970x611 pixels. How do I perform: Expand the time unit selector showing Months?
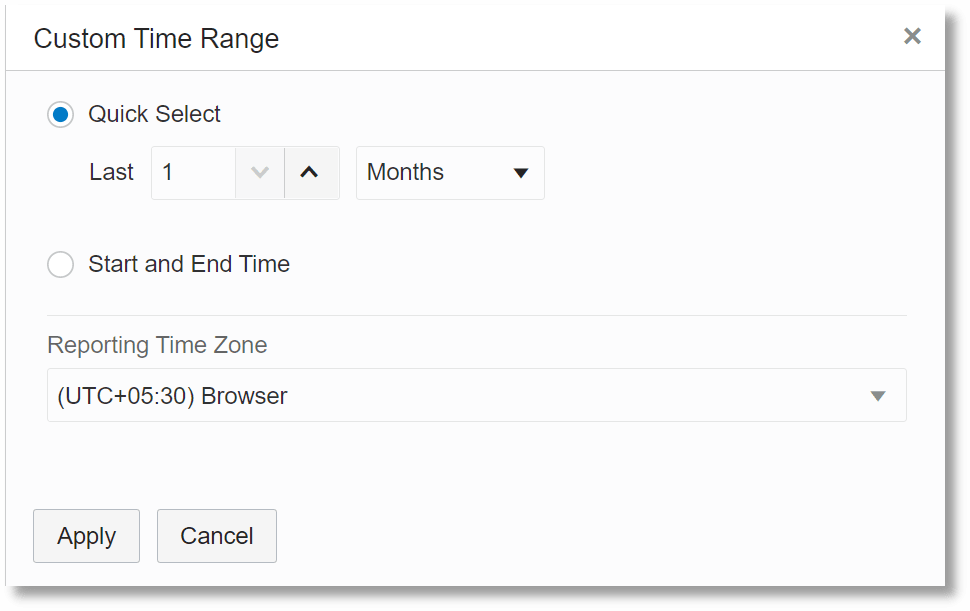[450, 172]
